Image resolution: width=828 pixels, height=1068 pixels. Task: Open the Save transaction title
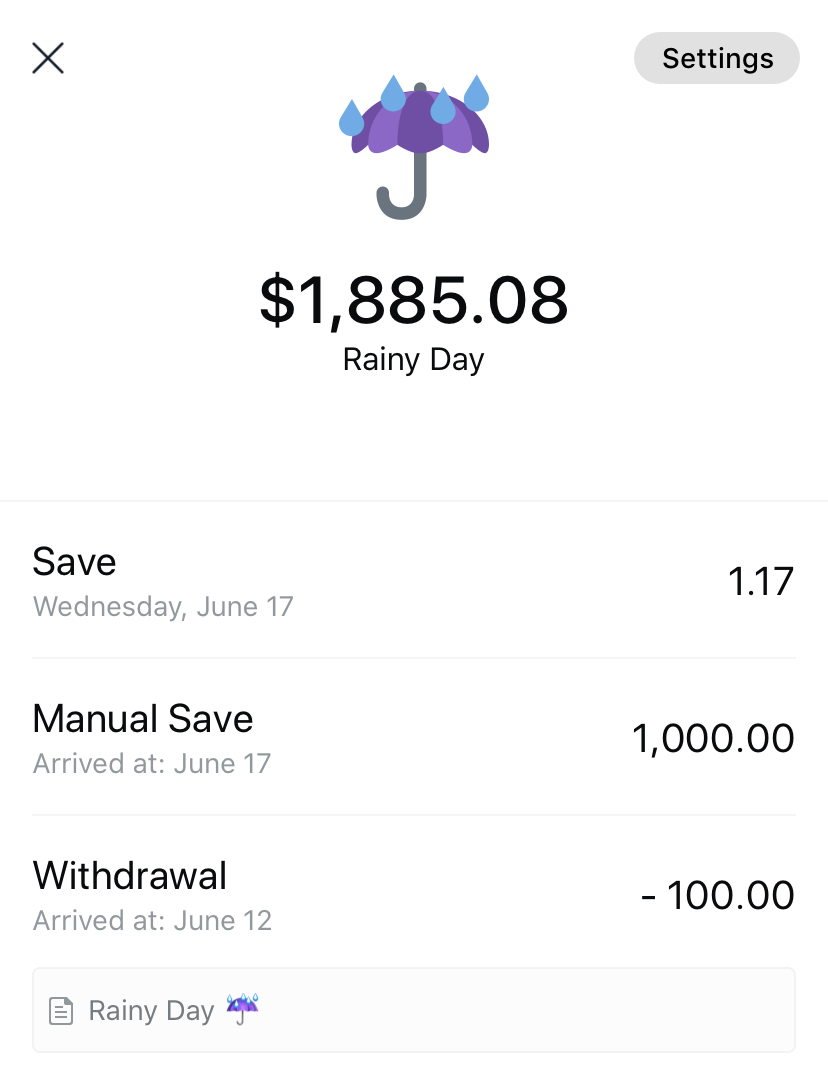[x=75, y=562]
